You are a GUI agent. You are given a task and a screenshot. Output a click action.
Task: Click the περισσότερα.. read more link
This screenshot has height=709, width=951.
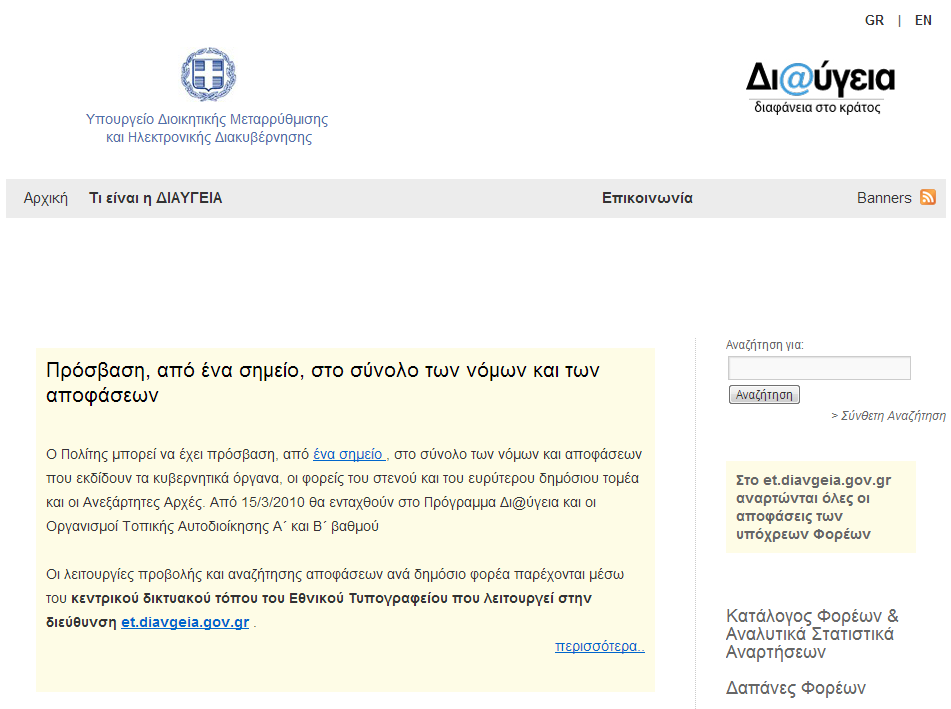tap(599, 646)
